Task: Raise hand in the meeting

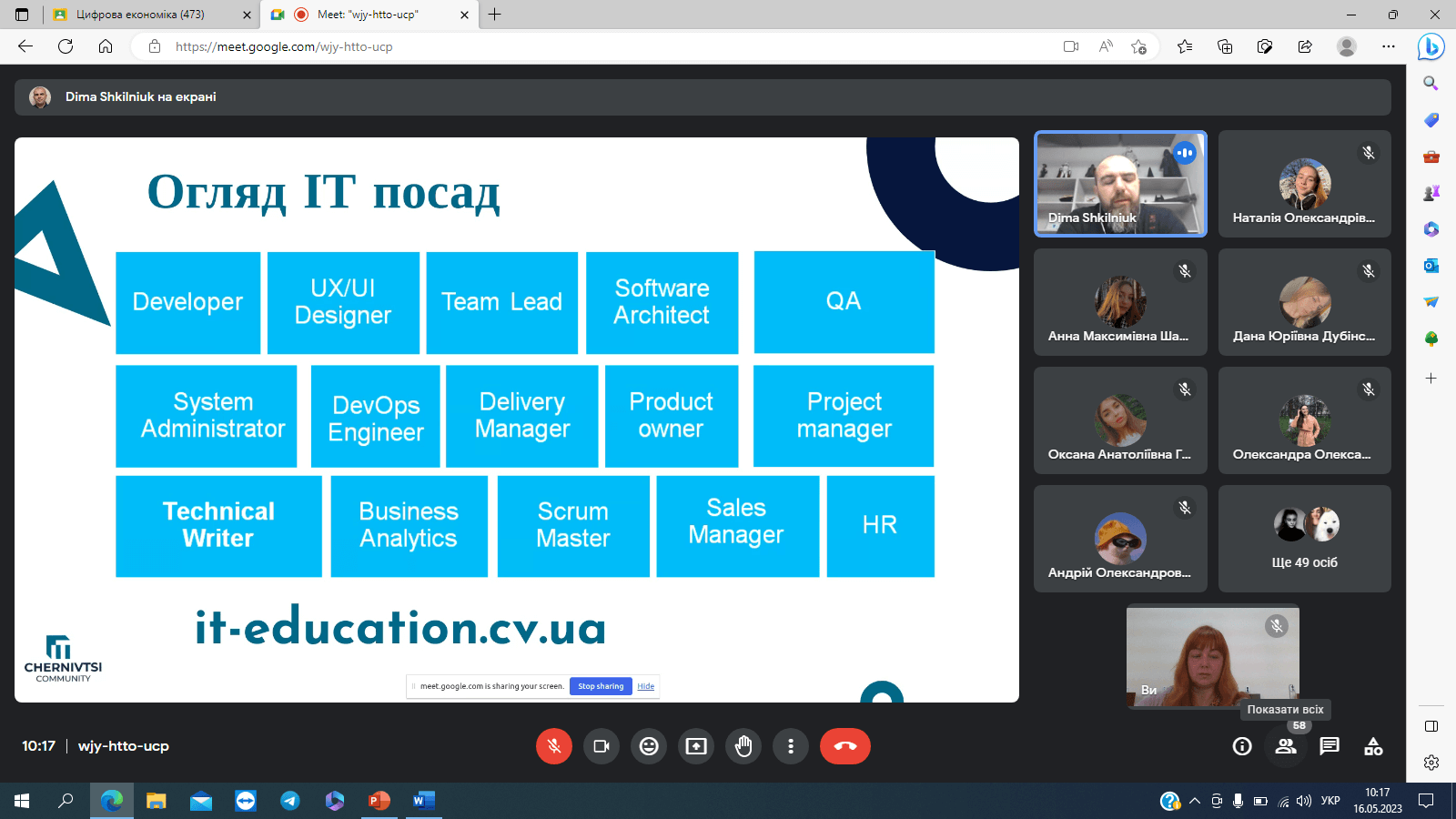Action: (743, 746)
